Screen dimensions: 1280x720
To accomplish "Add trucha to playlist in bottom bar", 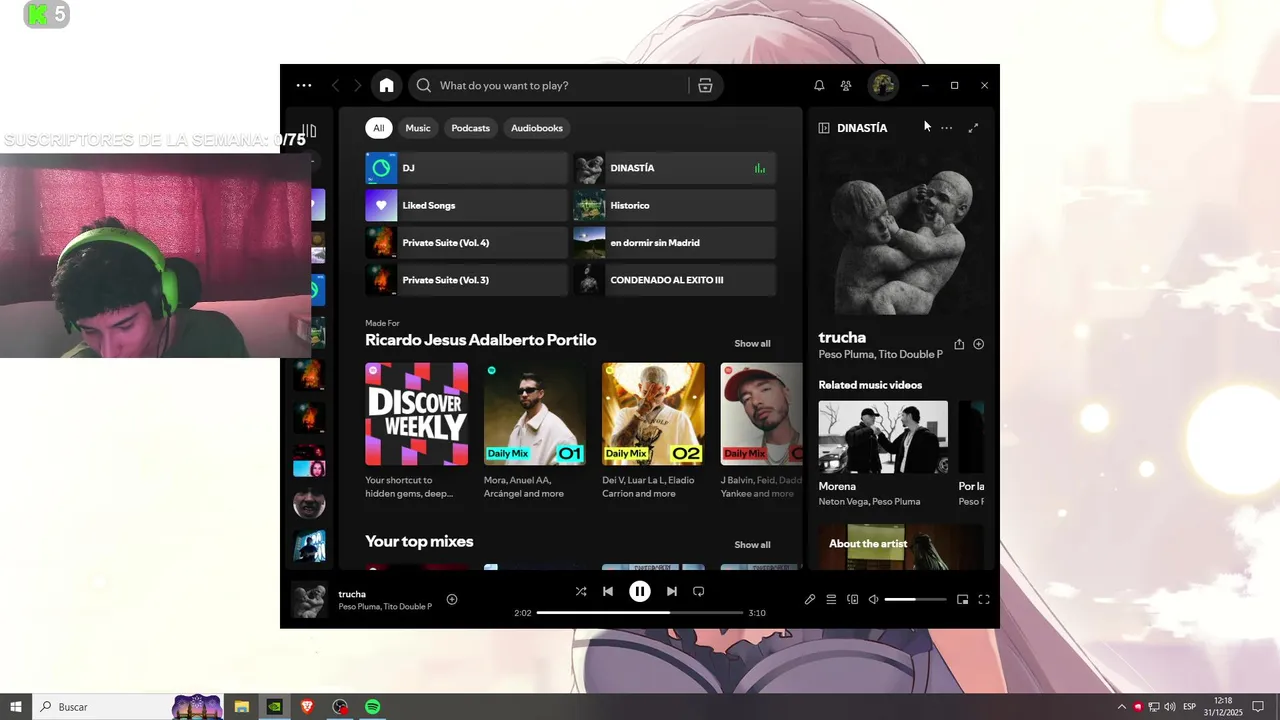I will point(452,599).
